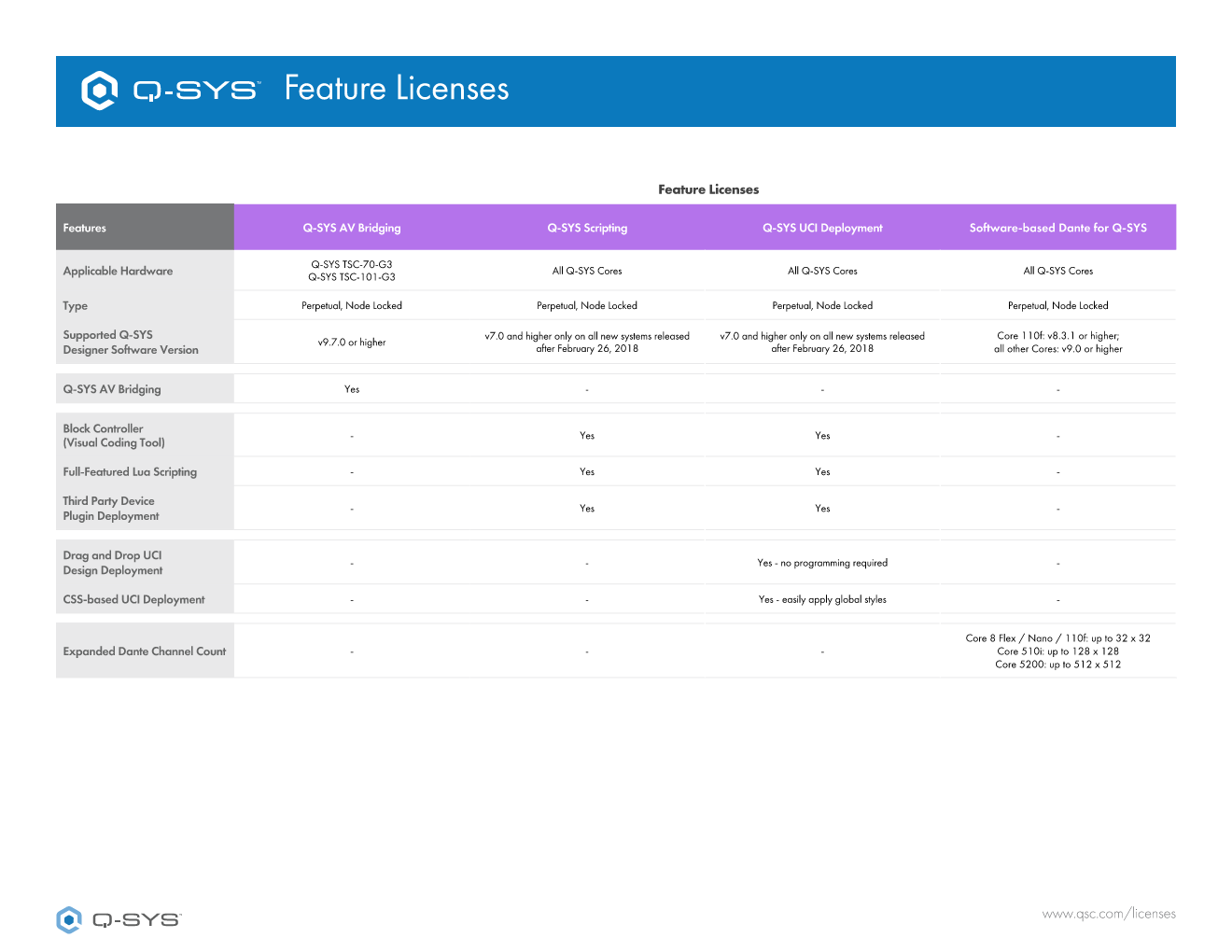
Task: Click Full-Featured Lua Scripting row label
Action: (x=130, y=472)
